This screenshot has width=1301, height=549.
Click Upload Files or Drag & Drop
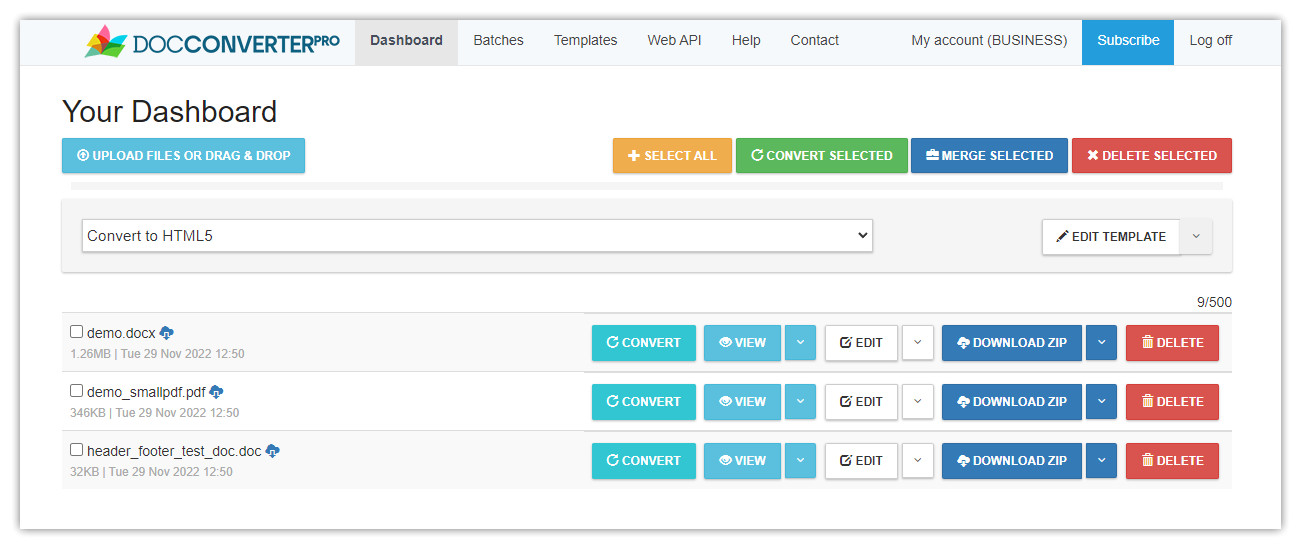[x=183, y=156]
